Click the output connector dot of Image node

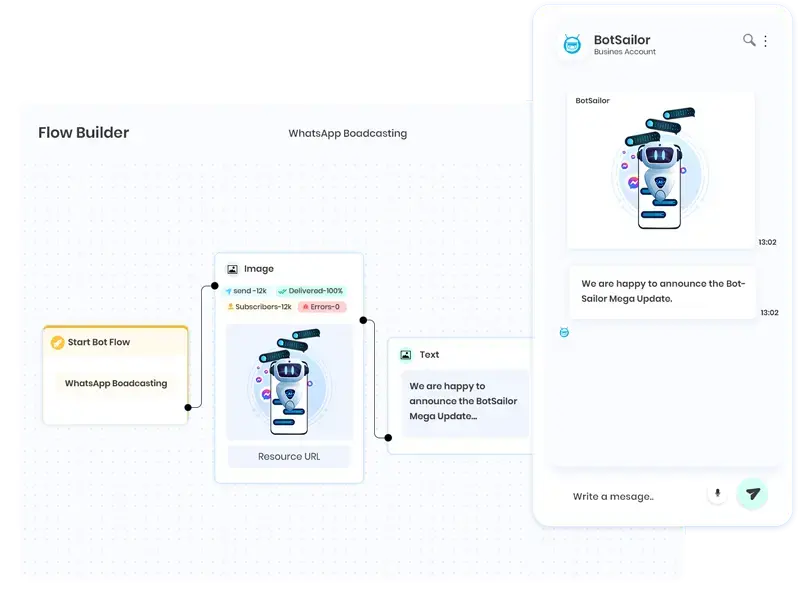click(363, 320)
